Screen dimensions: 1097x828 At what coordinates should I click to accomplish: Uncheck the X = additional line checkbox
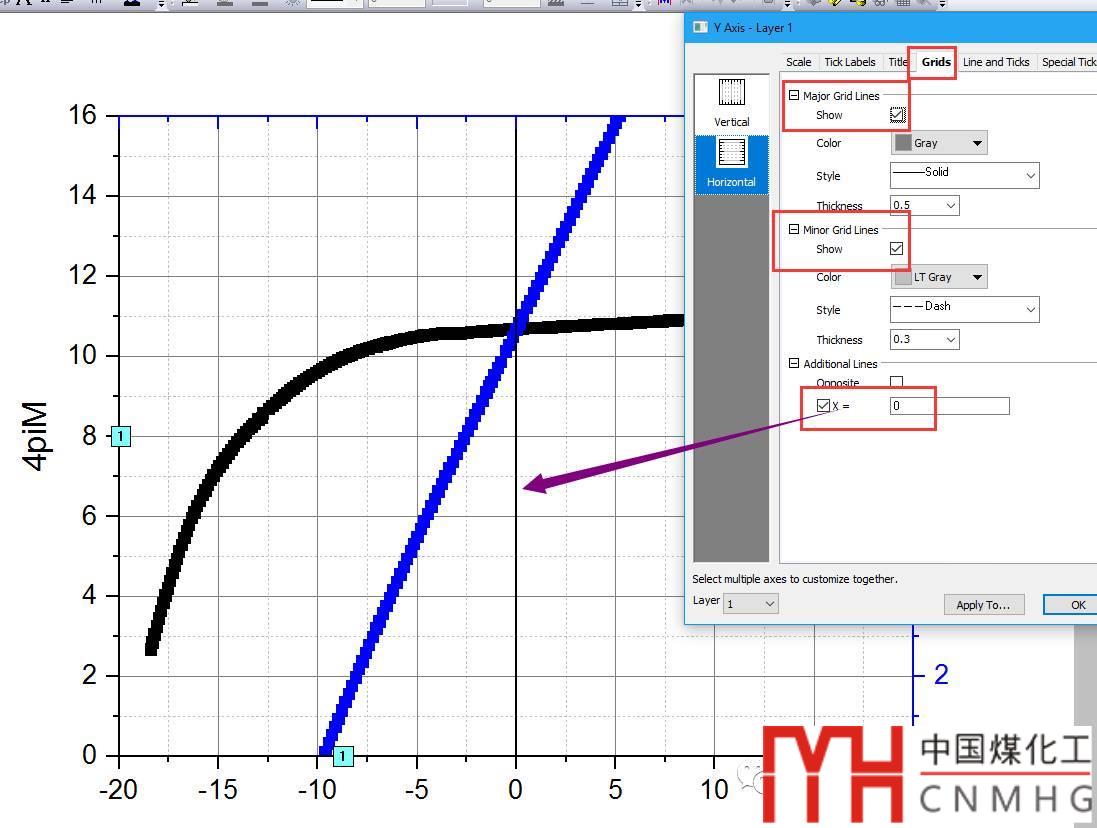[823, 405]
